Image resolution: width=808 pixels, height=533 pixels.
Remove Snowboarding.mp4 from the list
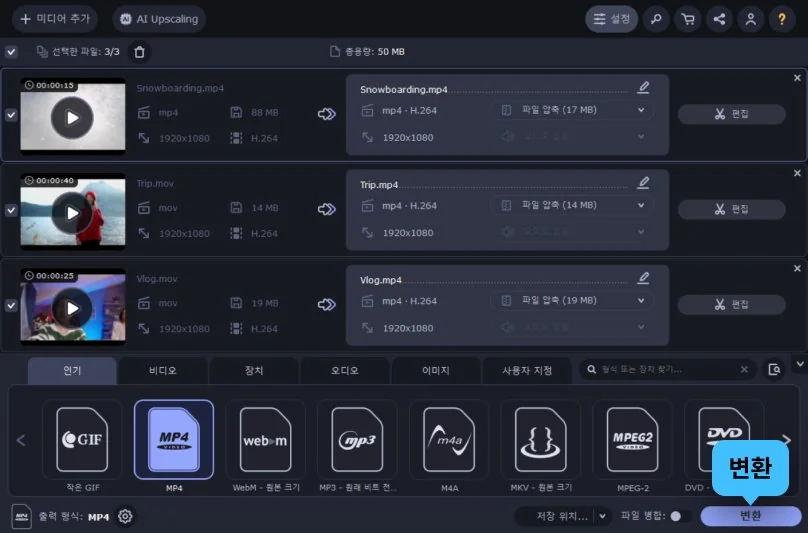coord(797,78)
